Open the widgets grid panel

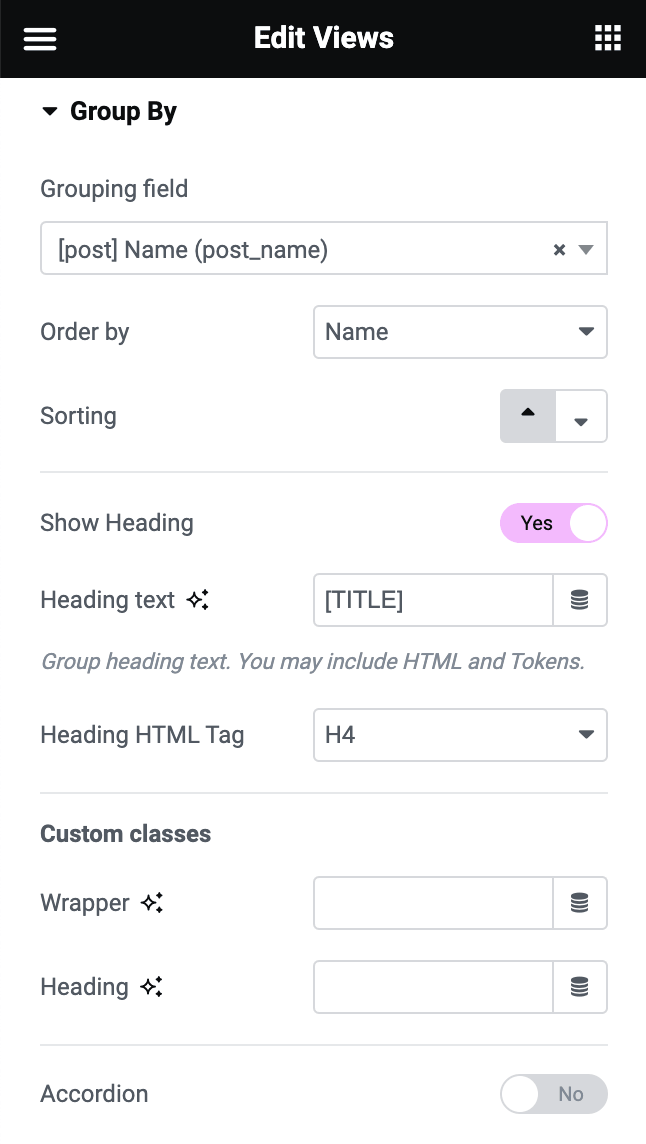[607, 39]
